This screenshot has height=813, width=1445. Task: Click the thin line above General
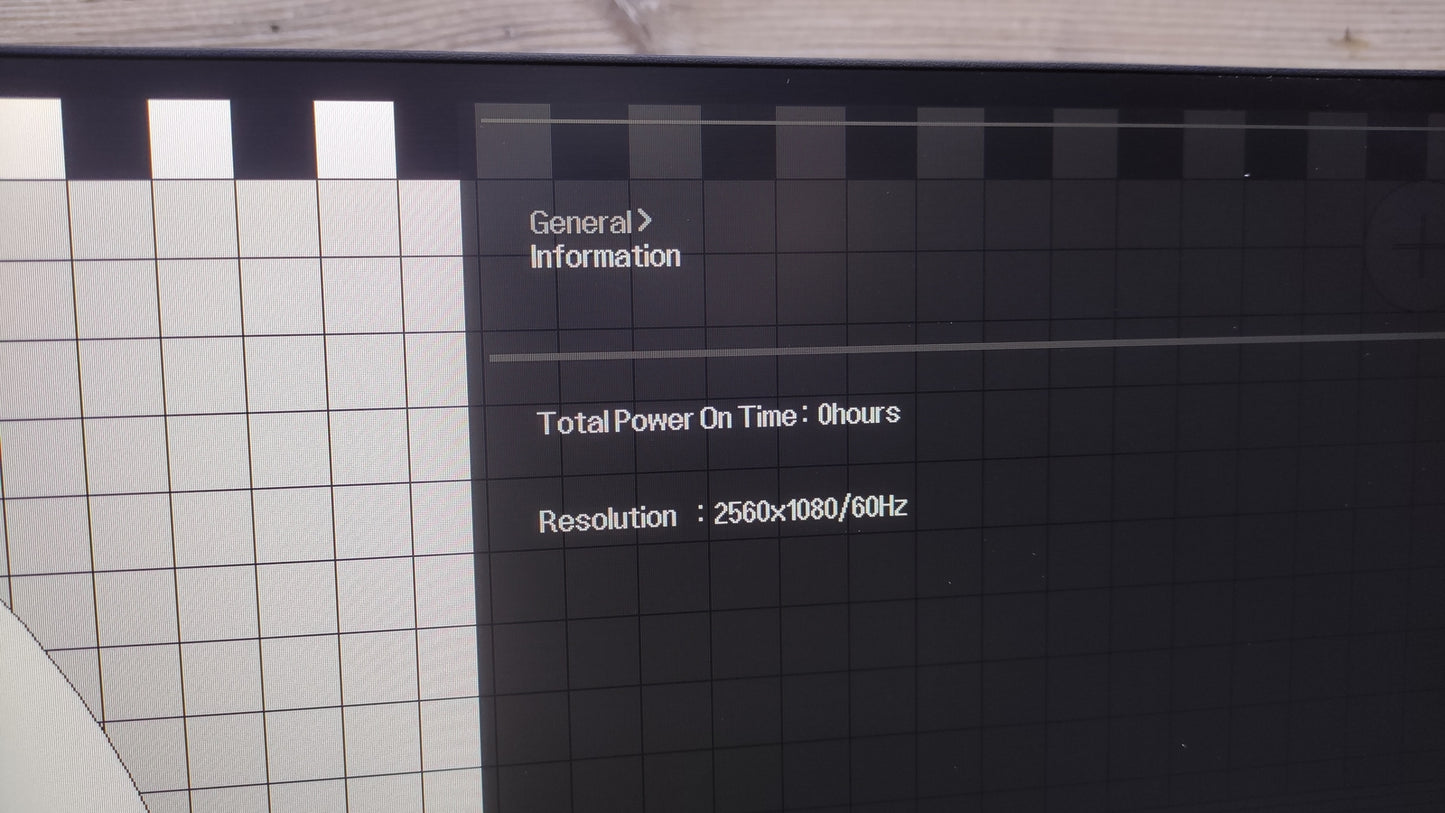pyautogui.click(x=960, y=125)
